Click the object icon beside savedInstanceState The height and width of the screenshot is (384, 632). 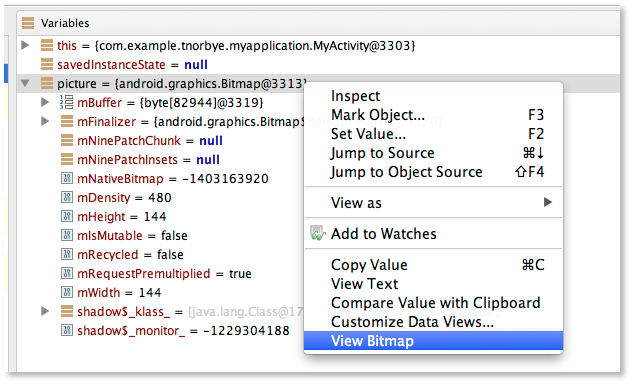click(47, 64)
